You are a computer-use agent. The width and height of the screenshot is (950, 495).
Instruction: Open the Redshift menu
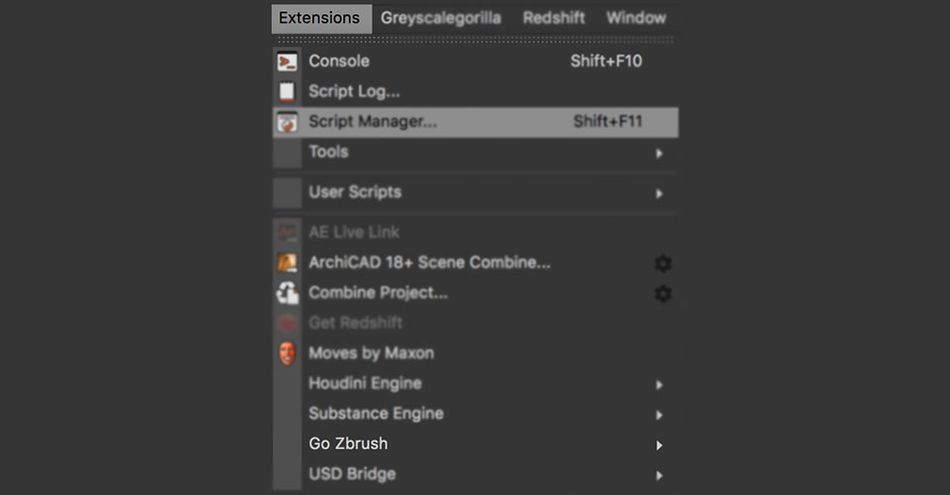(554, 18)
